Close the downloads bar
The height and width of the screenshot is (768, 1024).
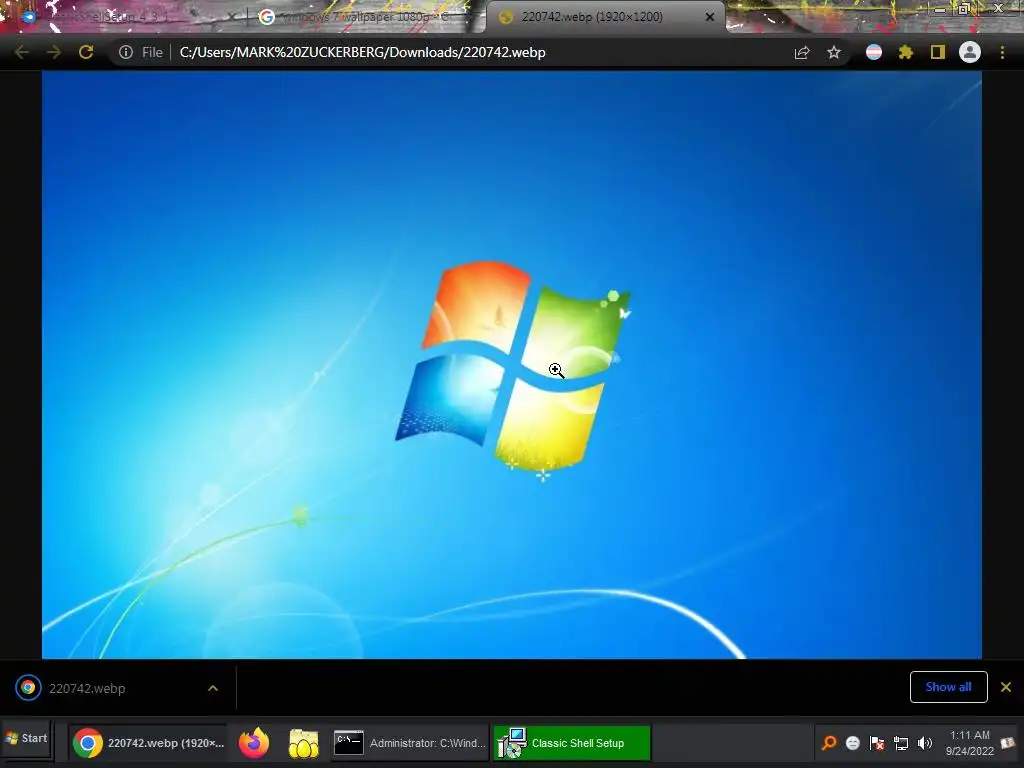click(x=1006, y=687)
